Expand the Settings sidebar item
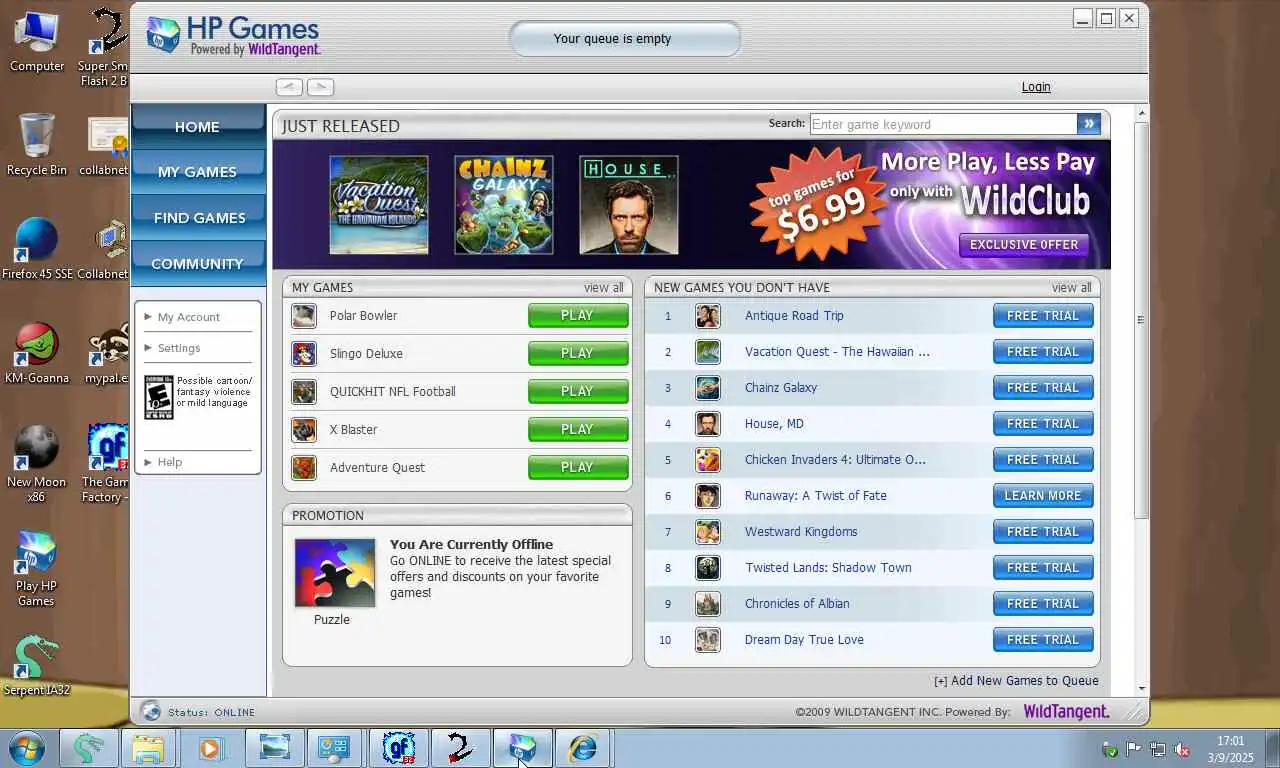 (x=179, y=348)
